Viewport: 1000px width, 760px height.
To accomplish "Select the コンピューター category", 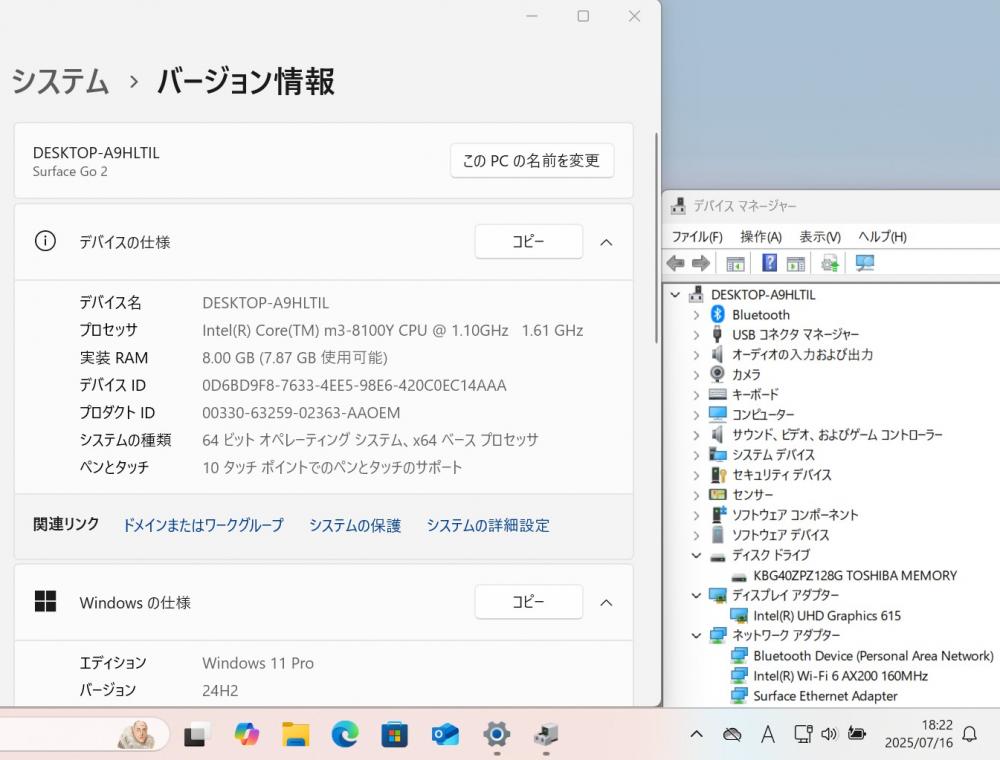I will 763,415.
